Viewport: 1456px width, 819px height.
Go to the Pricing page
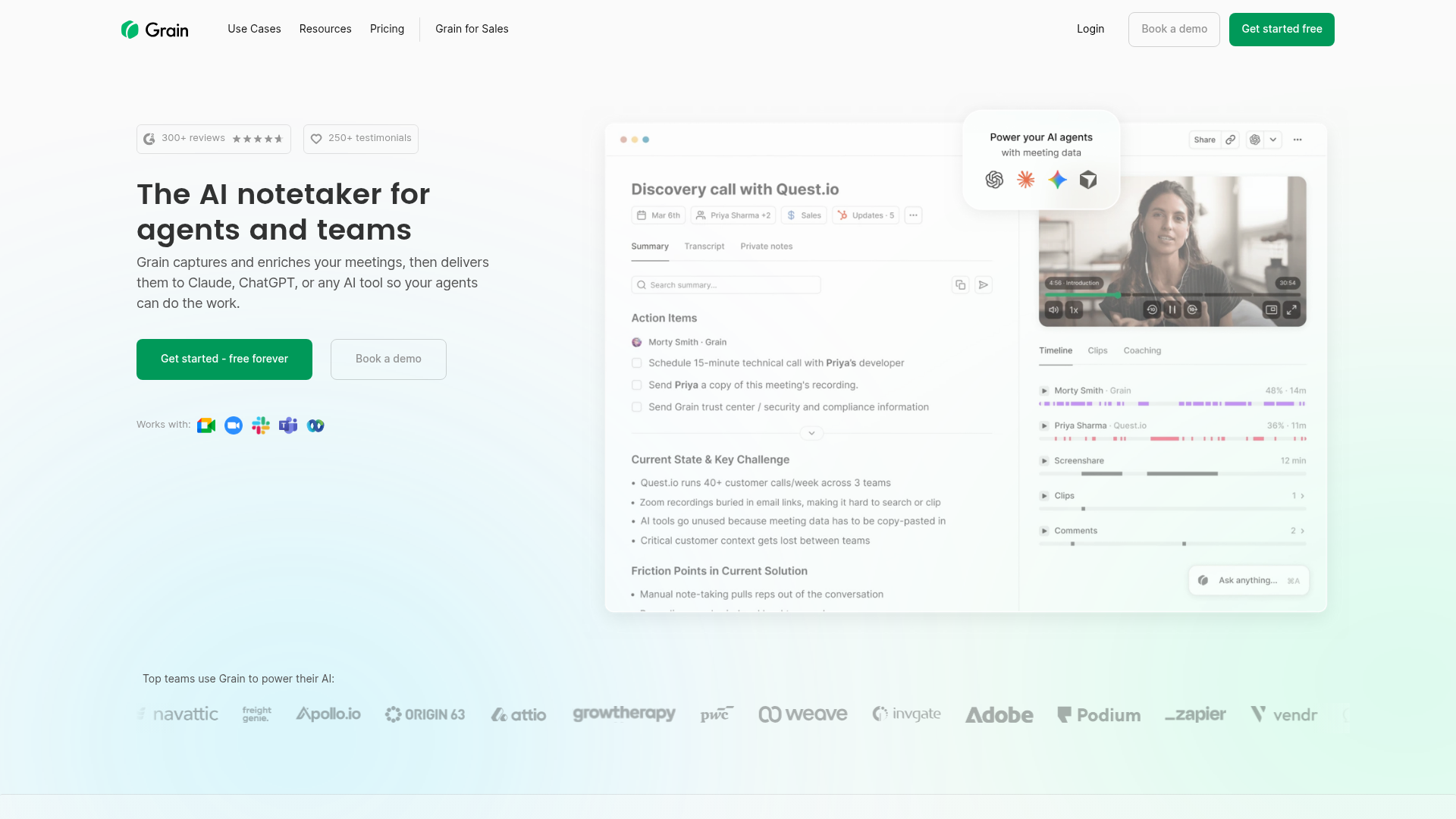[x=387, y=29]
